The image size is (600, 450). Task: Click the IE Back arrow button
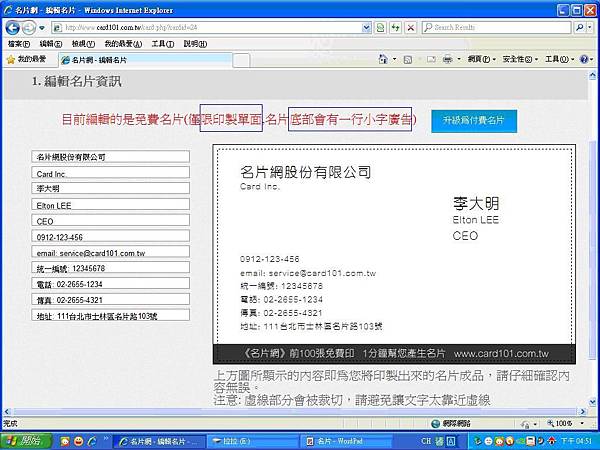point(12,28)
